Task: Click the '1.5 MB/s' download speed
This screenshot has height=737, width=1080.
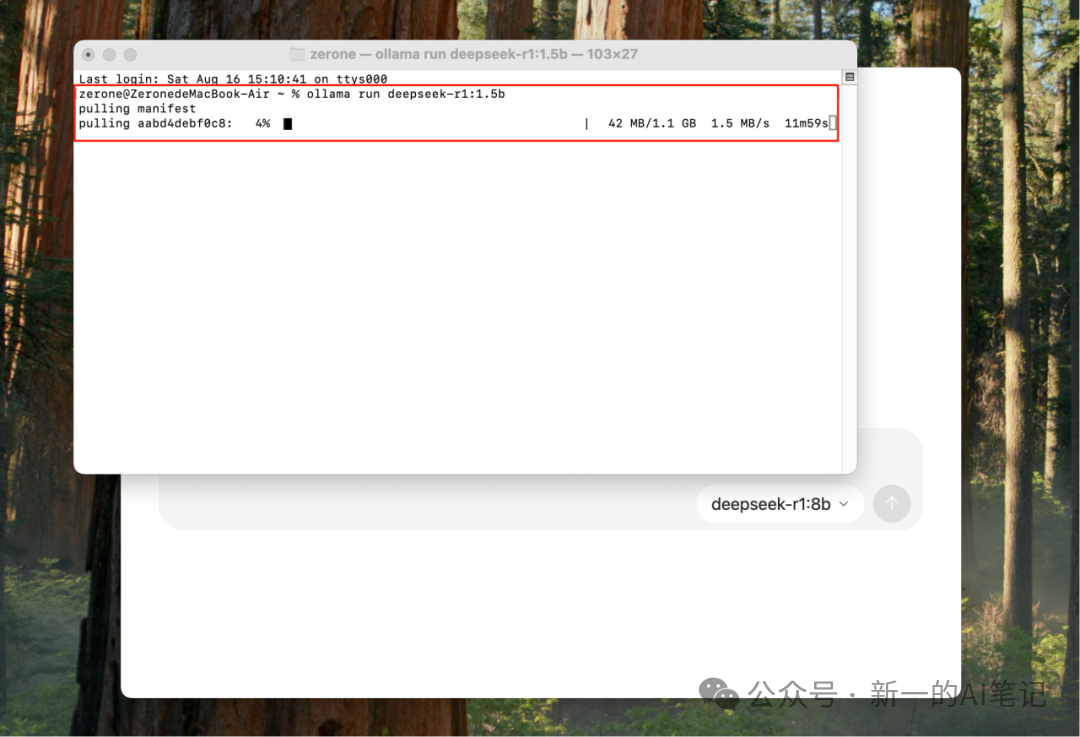Action: click(x=740, y=123)
